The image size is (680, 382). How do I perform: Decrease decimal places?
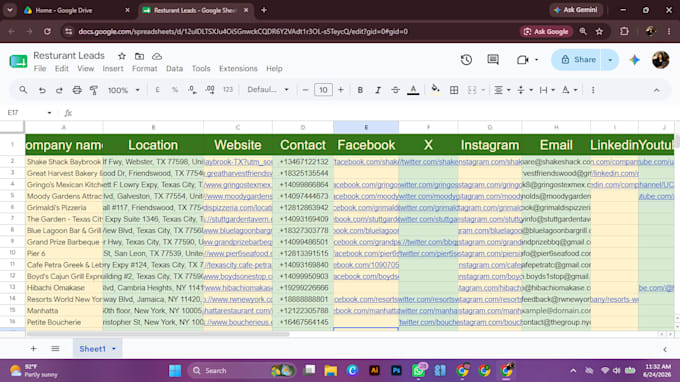(x=193, y=90)
